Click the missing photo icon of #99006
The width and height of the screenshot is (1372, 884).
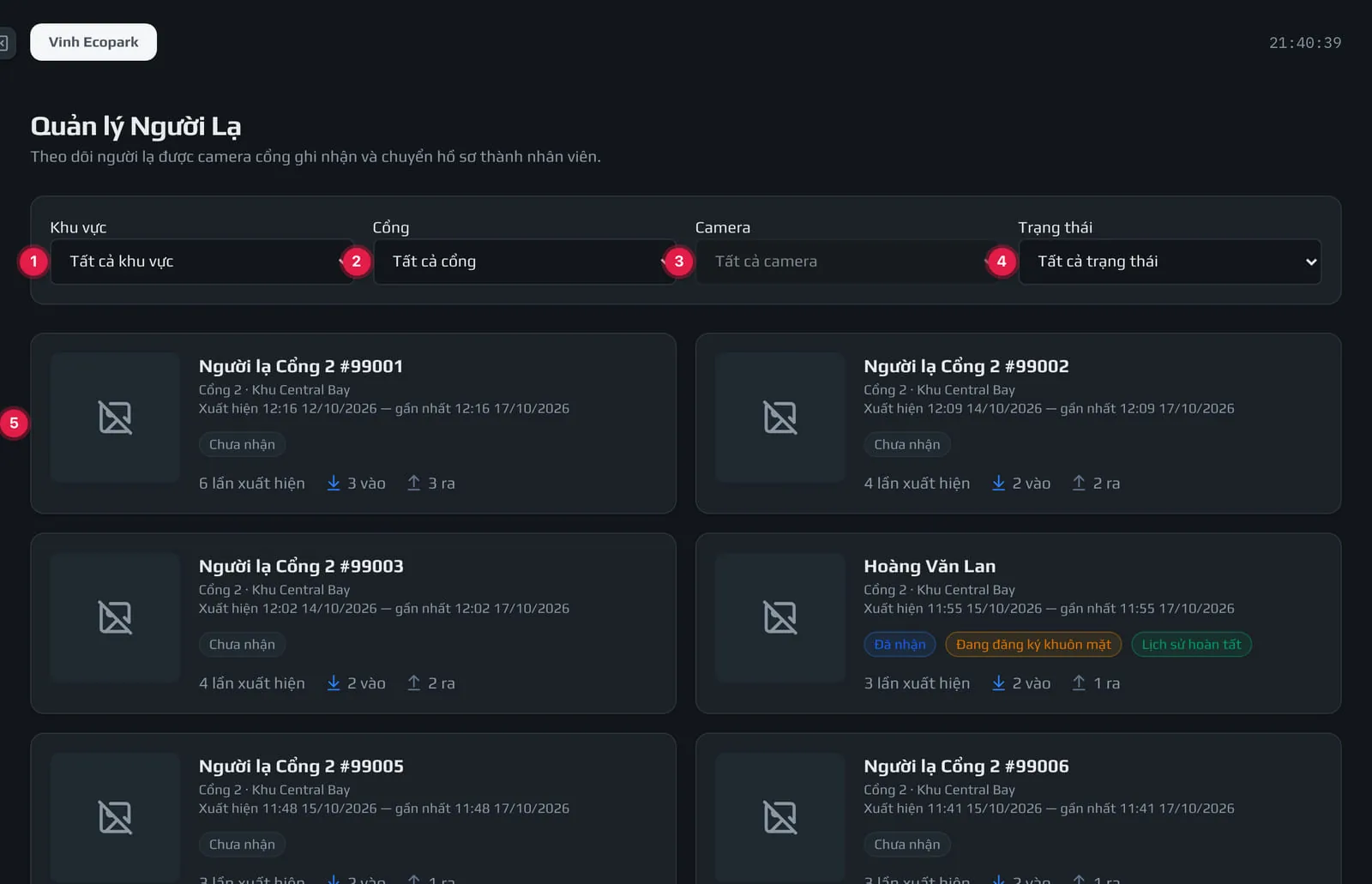780,817
